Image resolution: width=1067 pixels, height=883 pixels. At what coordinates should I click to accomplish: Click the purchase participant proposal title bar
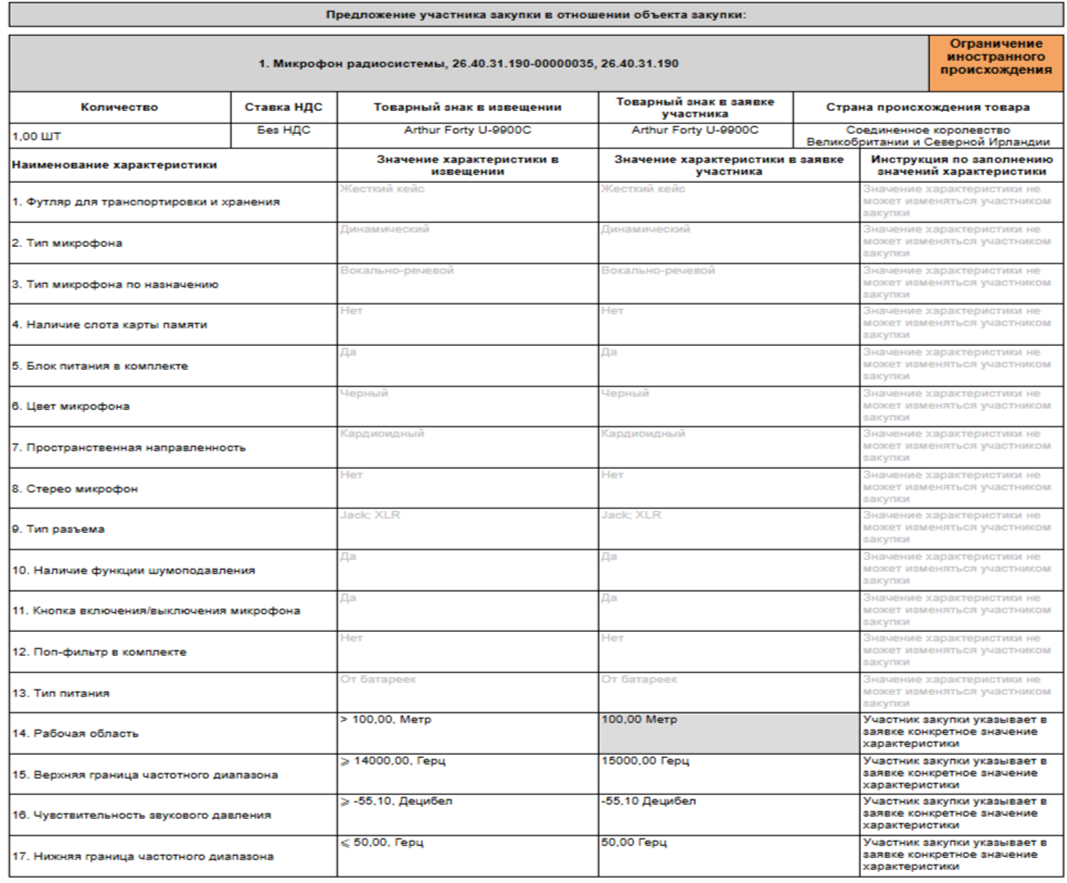(x=536, y=15)
